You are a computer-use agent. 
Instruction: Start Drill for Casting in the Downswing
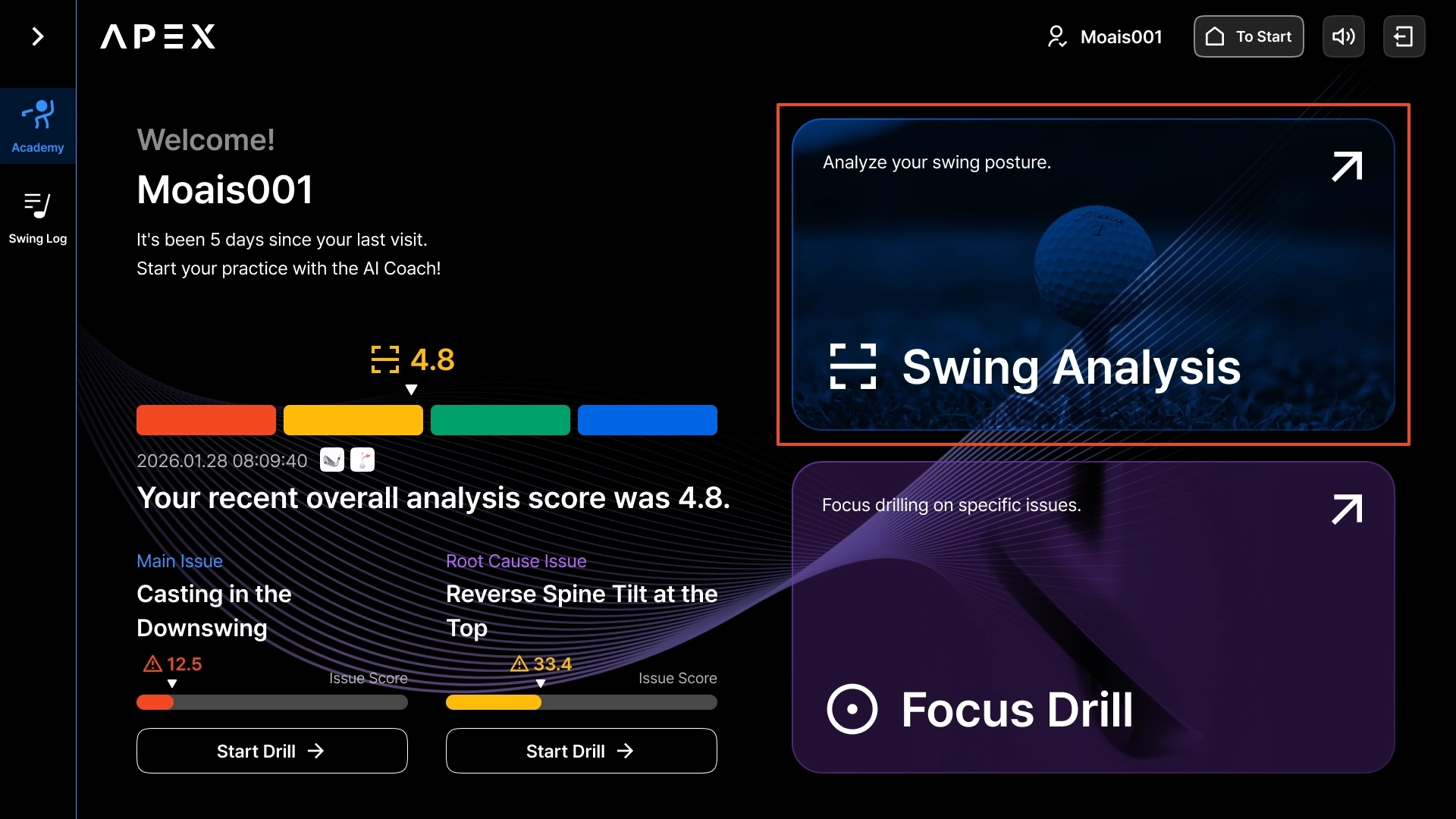(271, 751)
